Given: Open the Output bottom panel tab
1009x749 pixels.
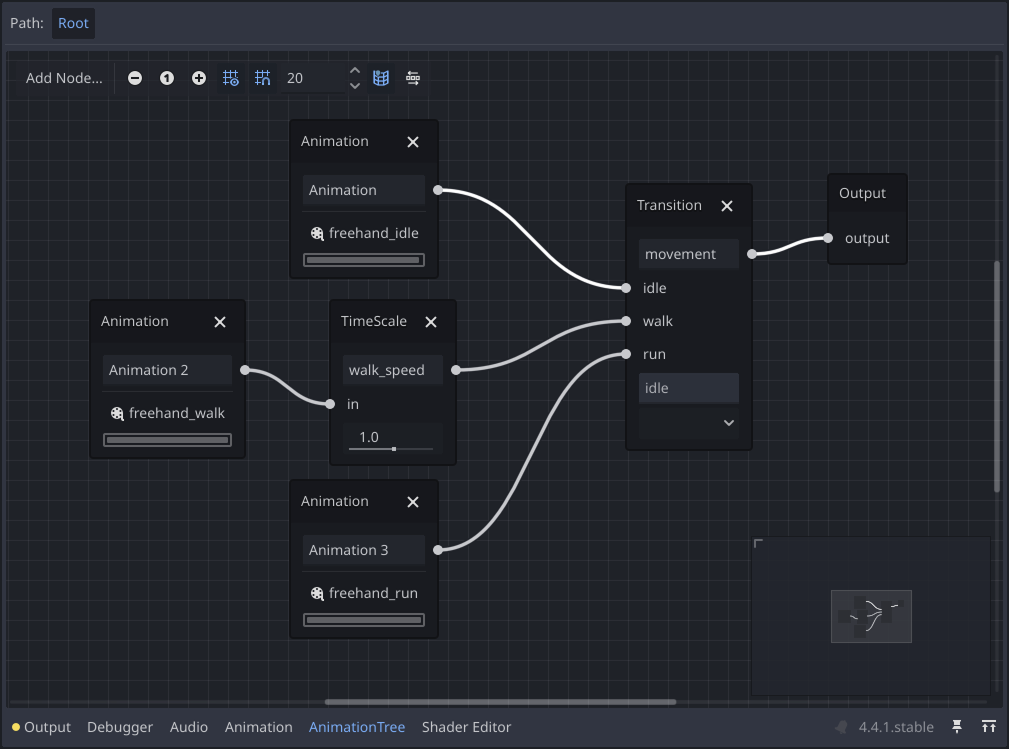Looking at the screenshot, I should click(x=41, y=727).
